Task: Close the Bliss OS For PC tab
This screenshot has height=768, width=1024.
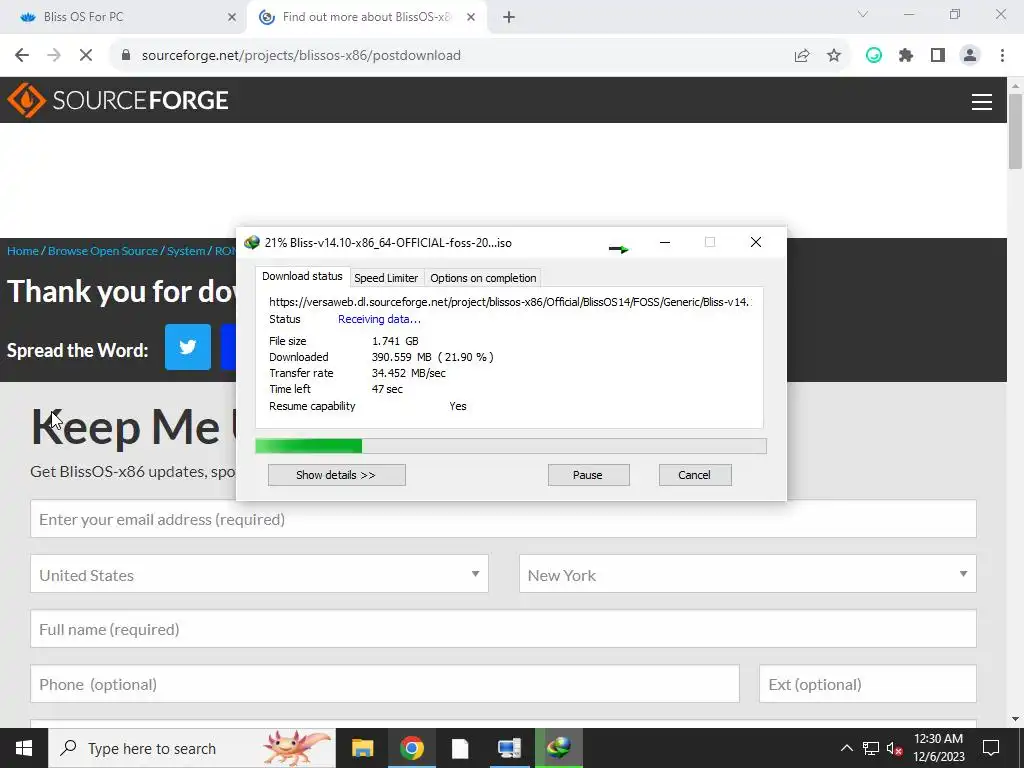Action: coord(232,17)
